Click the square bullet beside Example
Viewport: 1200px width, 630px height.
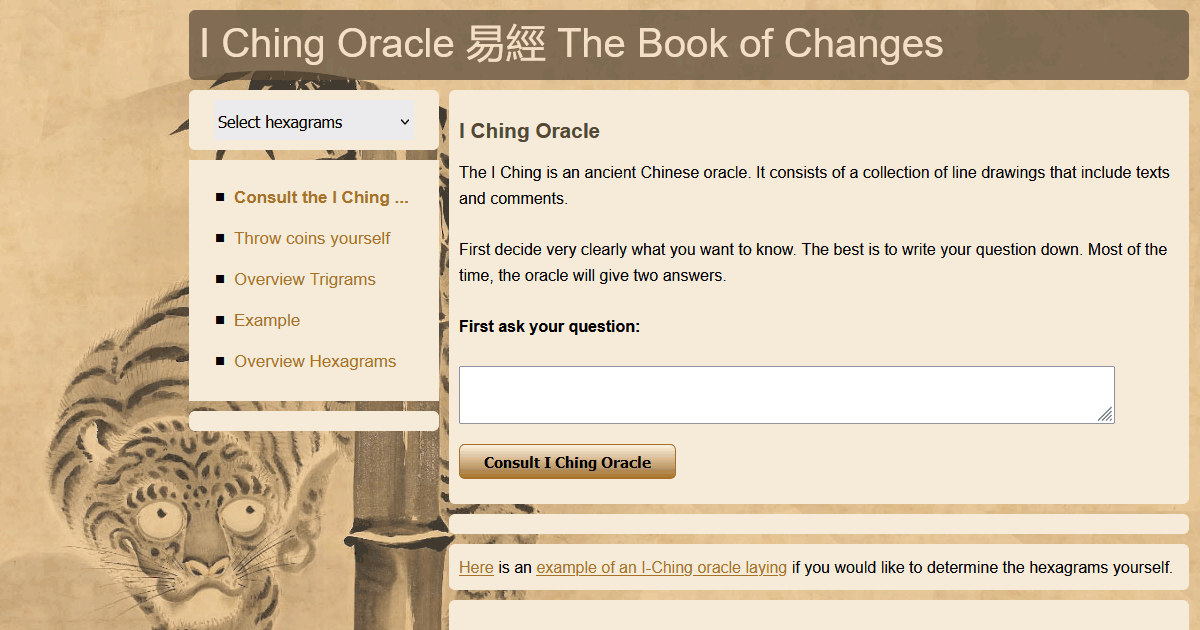coord(220,321)
